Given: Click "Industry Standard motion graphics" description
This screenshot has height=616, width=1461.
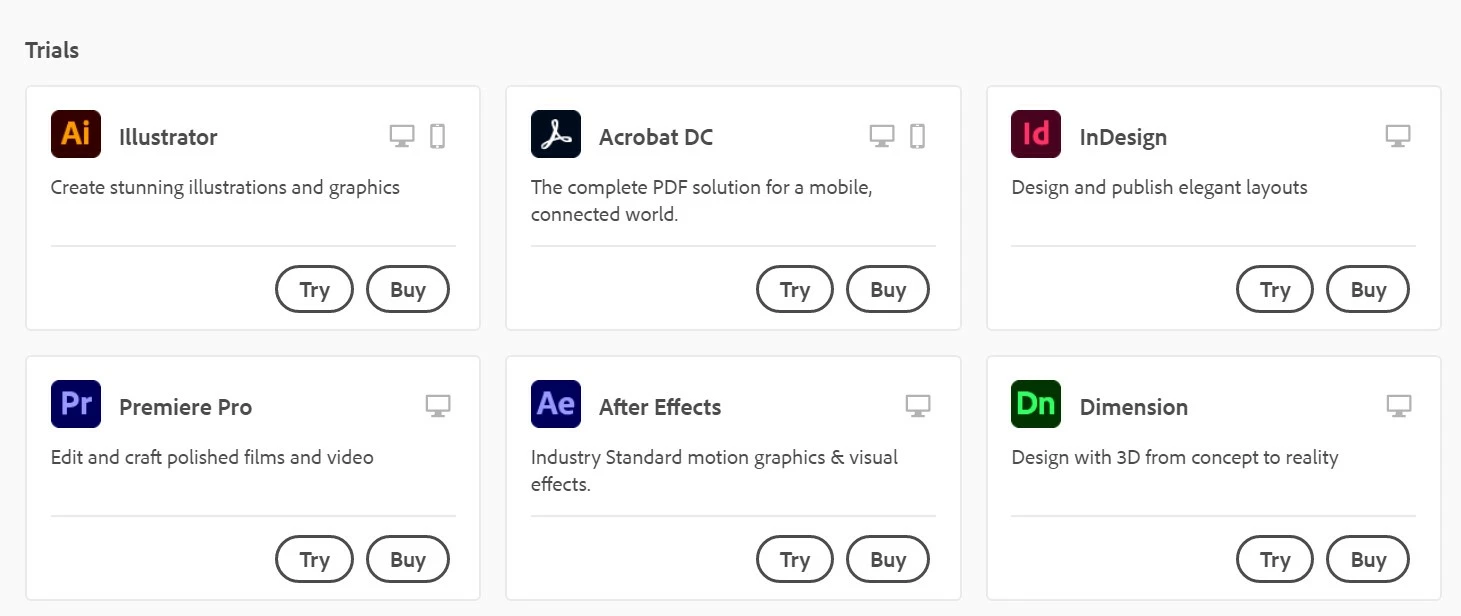Looking at the screenshot, I should click(x=714, y=470).
